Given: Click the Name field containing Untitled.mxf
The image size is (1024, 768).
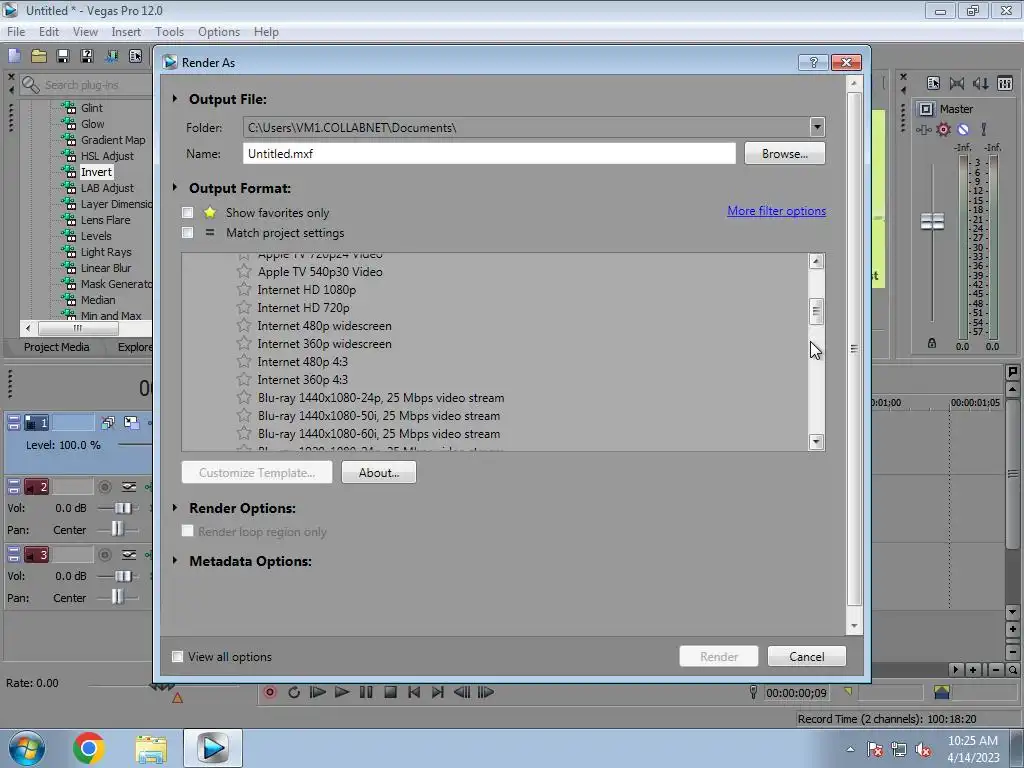Looking at the screenshot, I should [x=489, y=153].
